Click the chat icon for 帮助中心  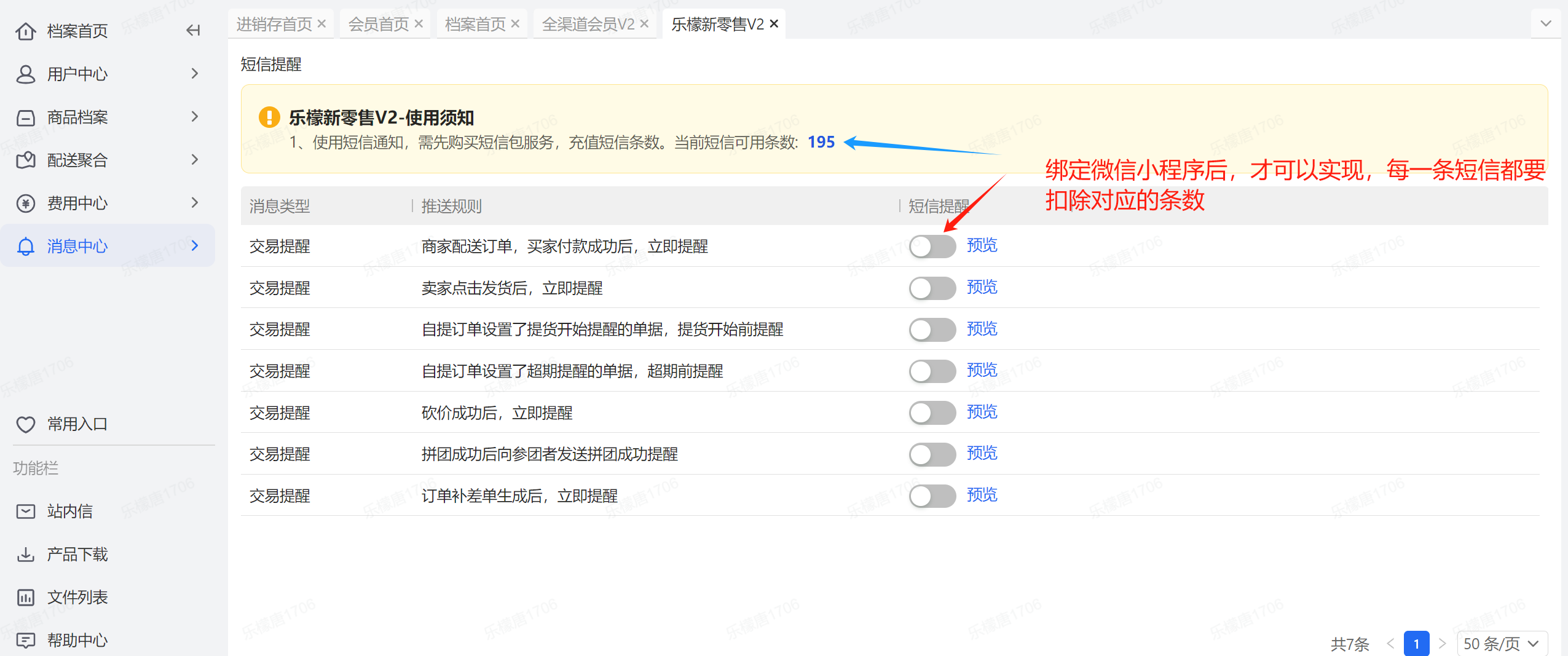coord(25,640)
